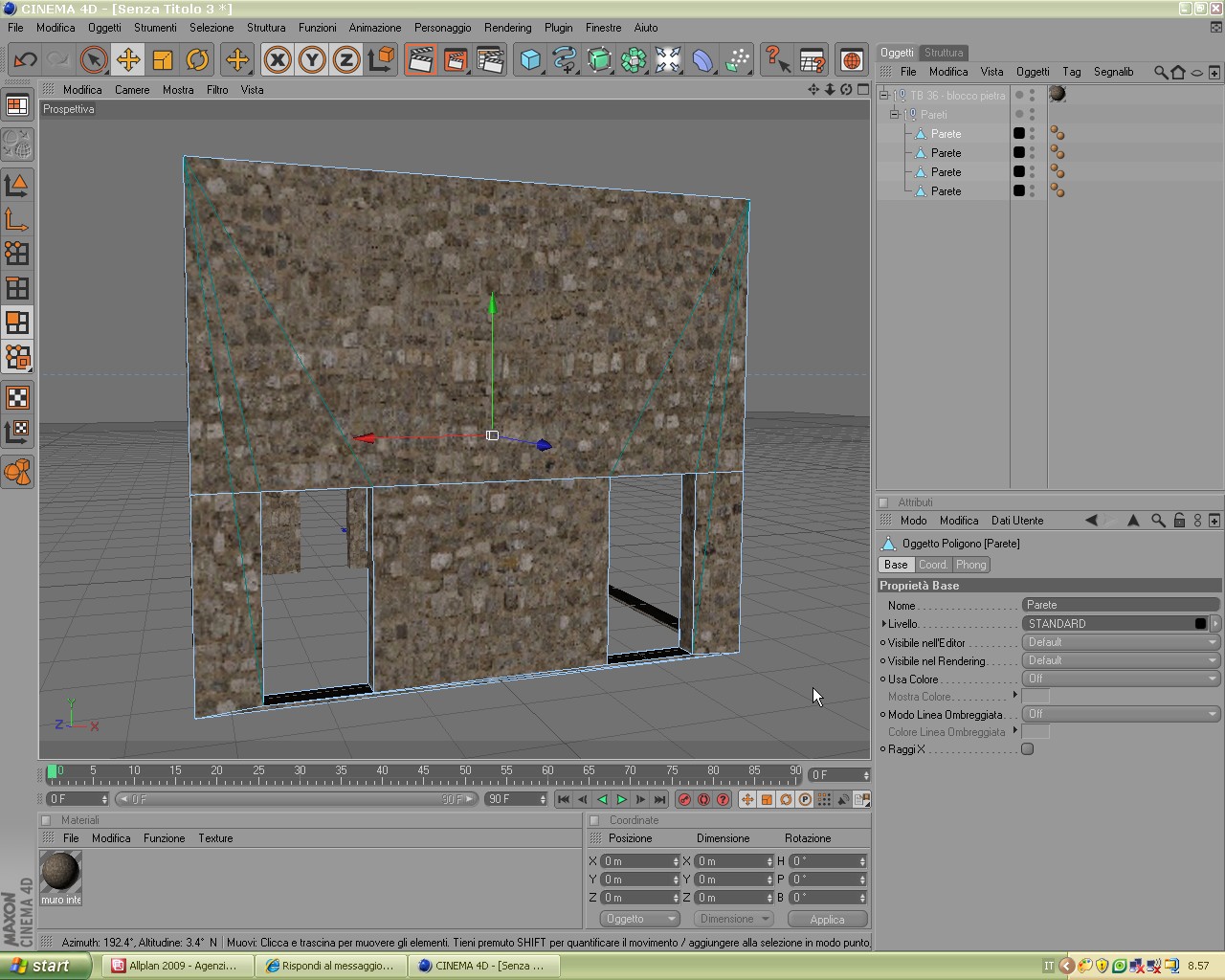Go to the start of the animation
The height and width of the screenshot is (980, 1225).
pos(564,800)
